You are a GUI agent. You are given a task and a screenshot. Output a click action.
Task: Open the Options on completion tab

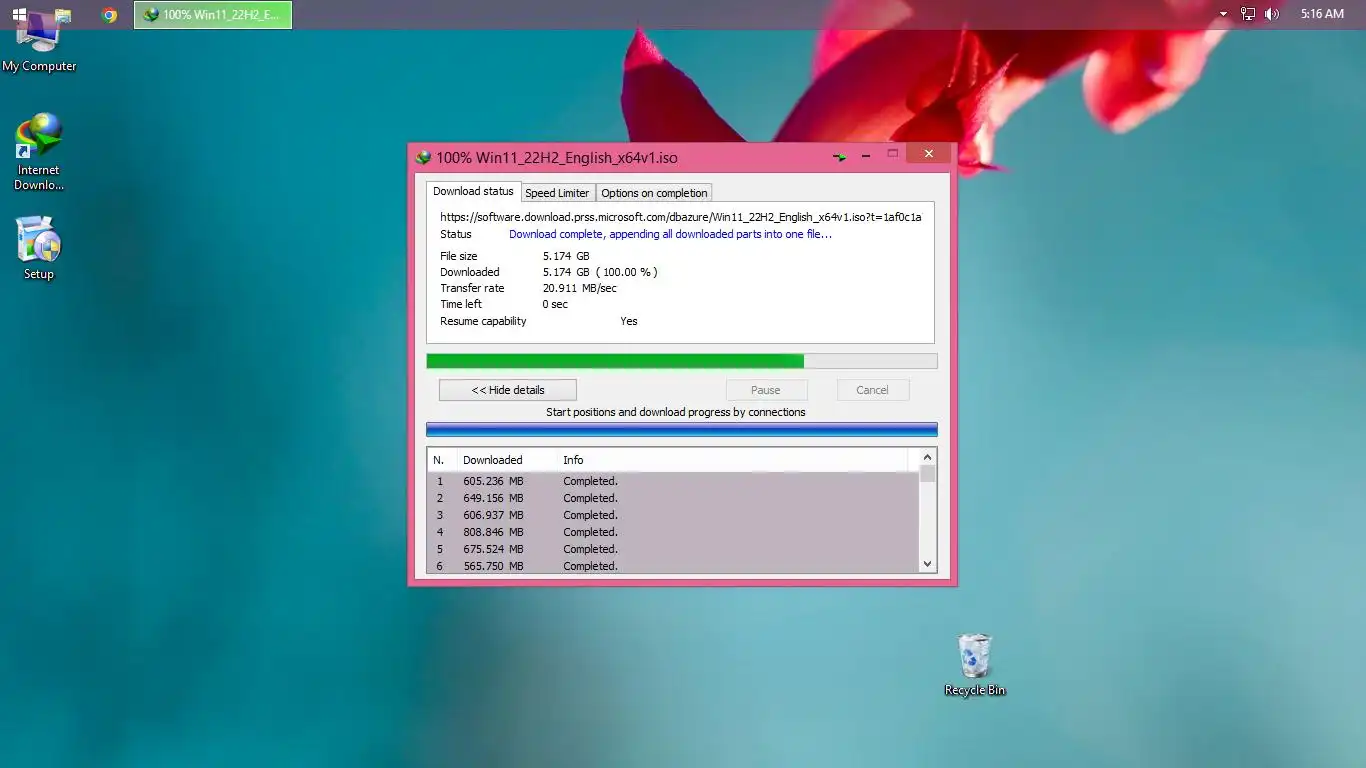coord(654,193)
